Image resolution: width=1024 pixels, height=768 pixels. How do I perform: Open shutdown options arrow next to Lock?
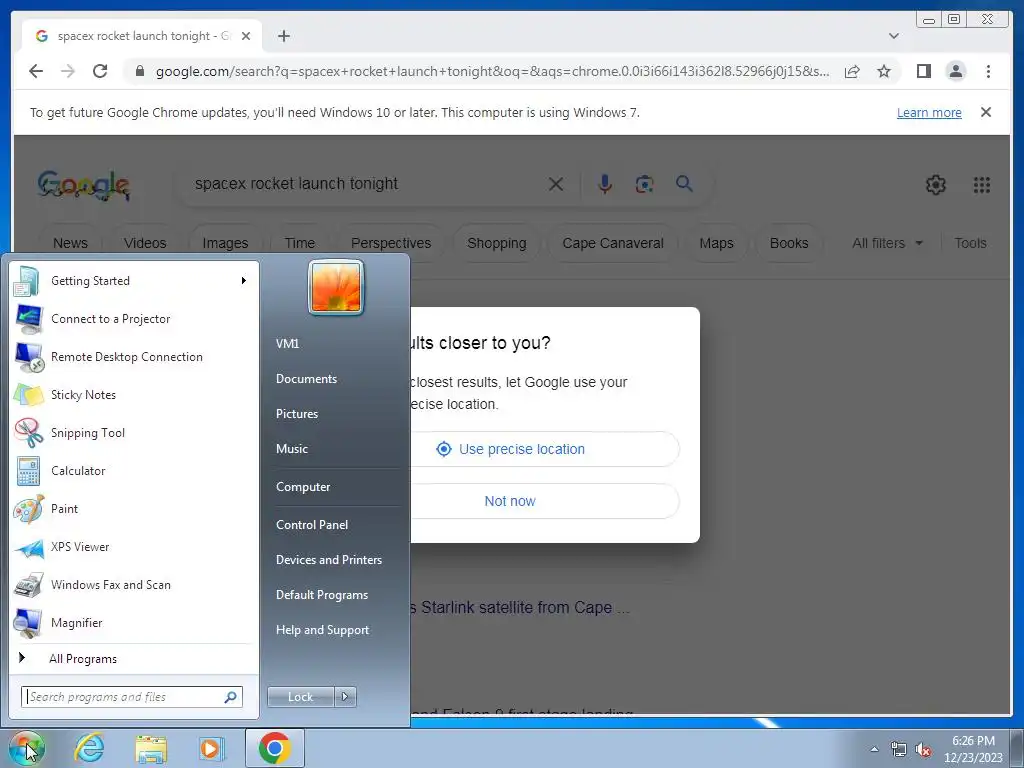[x=345, y=697]
